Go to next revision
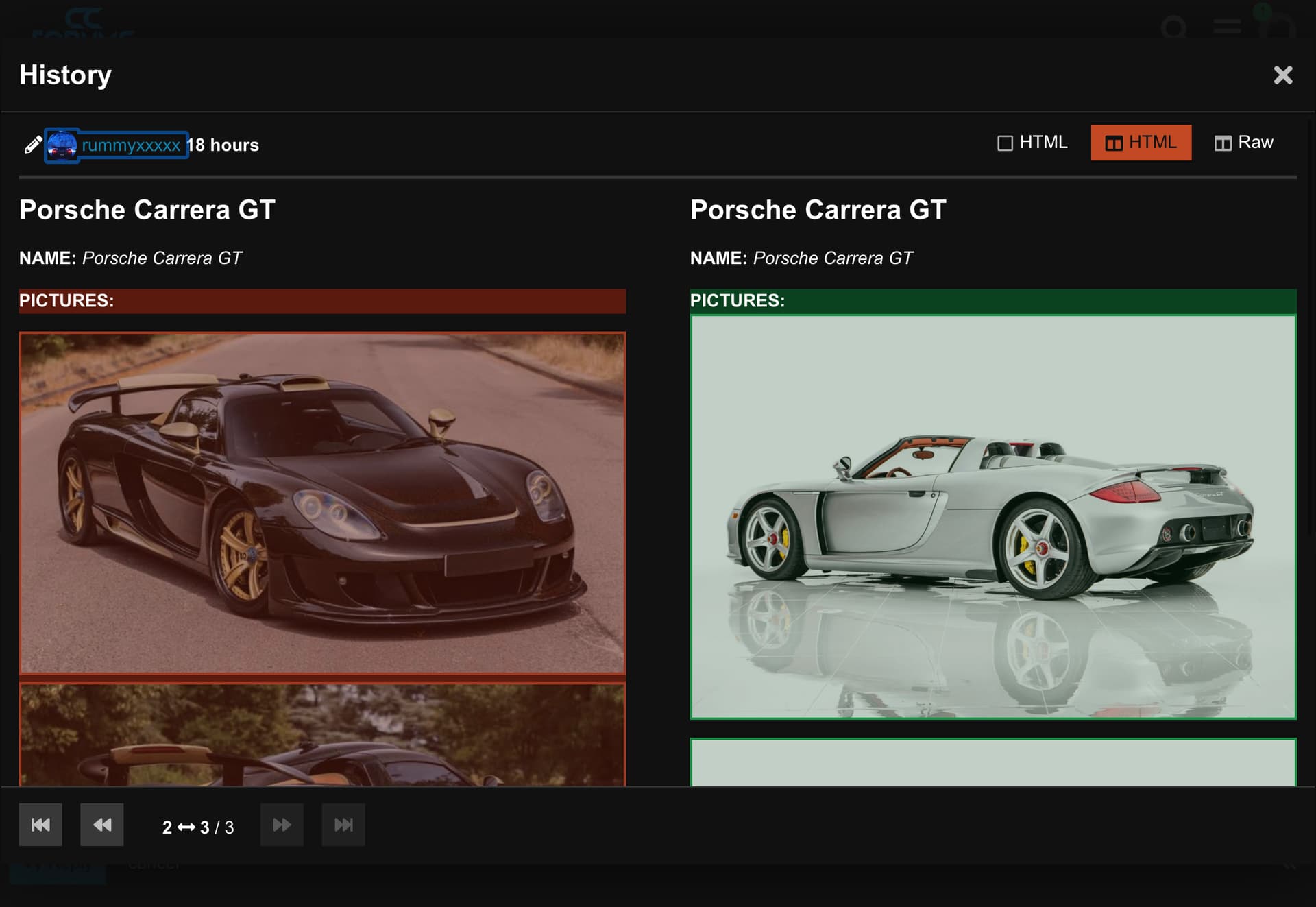1316x907 pixels. (282, 825)
